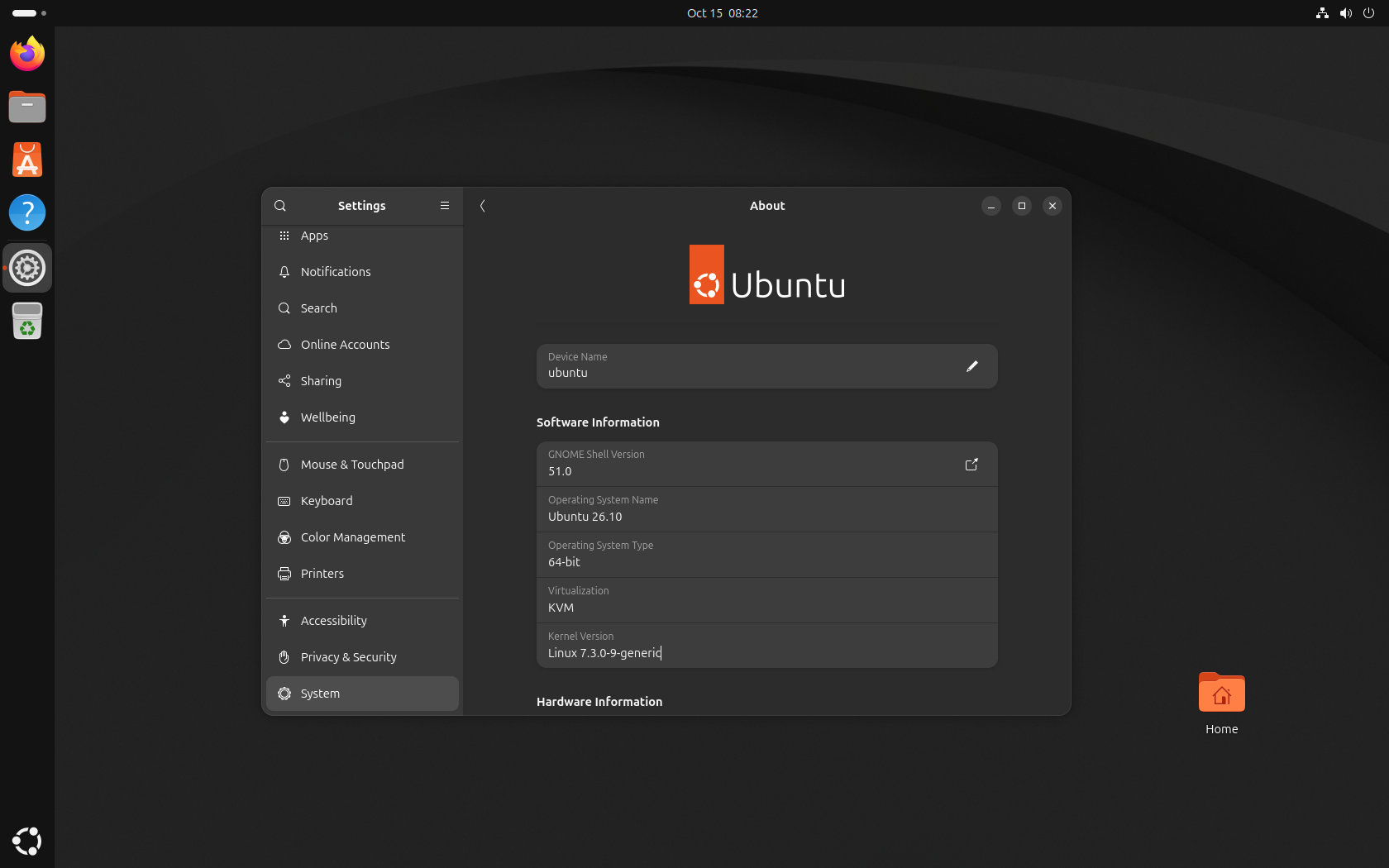This screenshot has width=1389, height=868.
Task: Open the Help dock icon
Action: [27, 212]
